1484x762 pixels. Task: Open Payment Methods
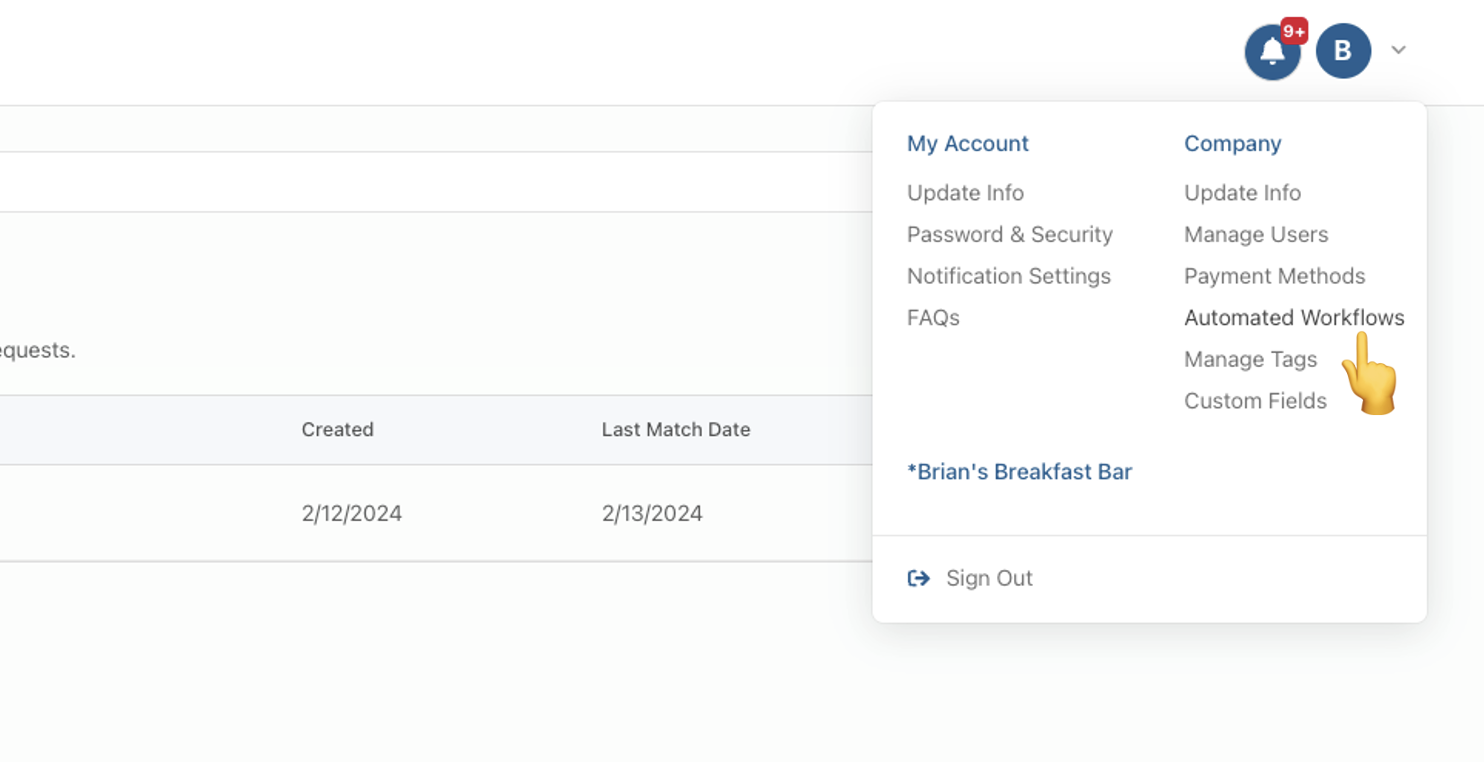click(x=1274, y=276)
